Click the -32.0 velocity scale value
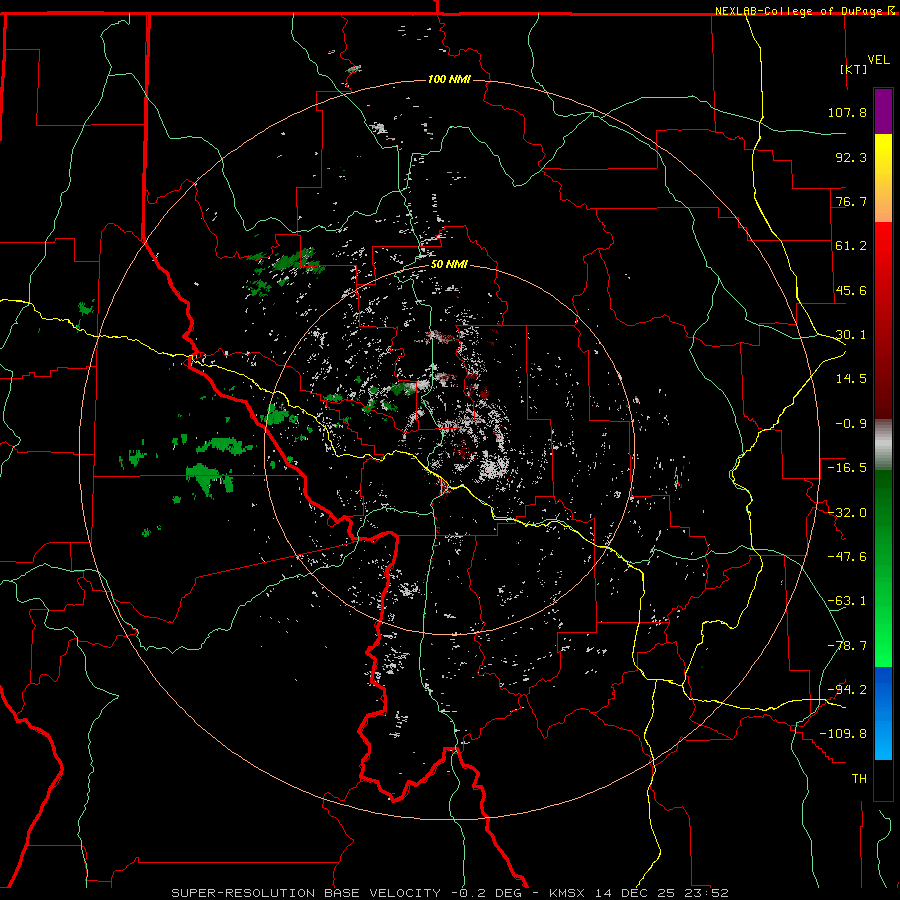The width and height of the screenshot is (900, 900). point(847,513)
